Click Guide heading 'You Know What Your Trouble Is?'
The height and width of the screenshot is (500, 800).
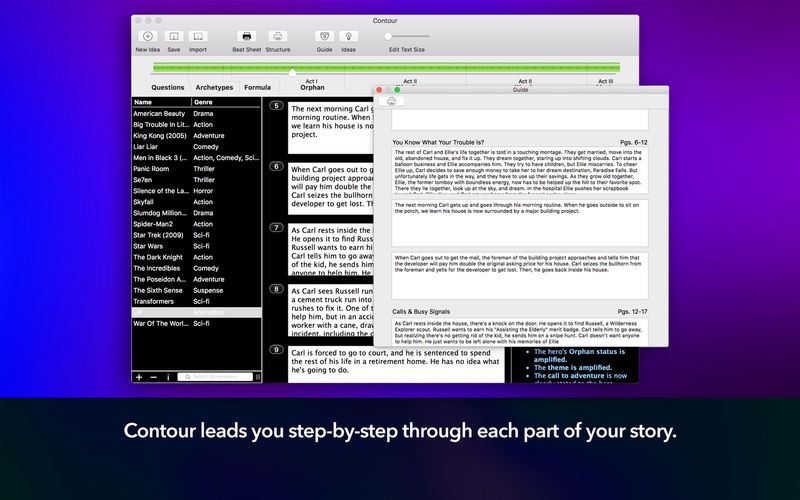(438, 142)
